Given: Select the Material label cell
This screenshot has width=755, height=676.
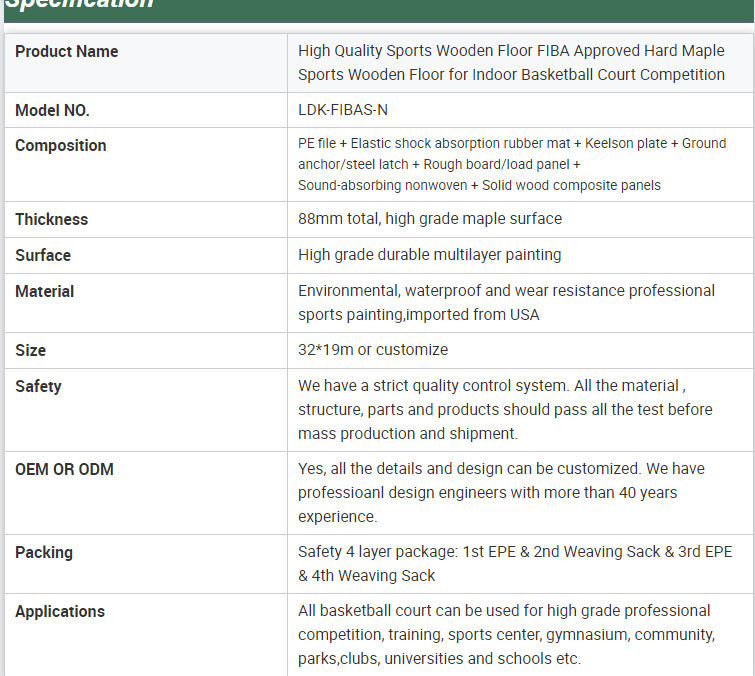Looking at the screenshot, I should coord(45,292).
